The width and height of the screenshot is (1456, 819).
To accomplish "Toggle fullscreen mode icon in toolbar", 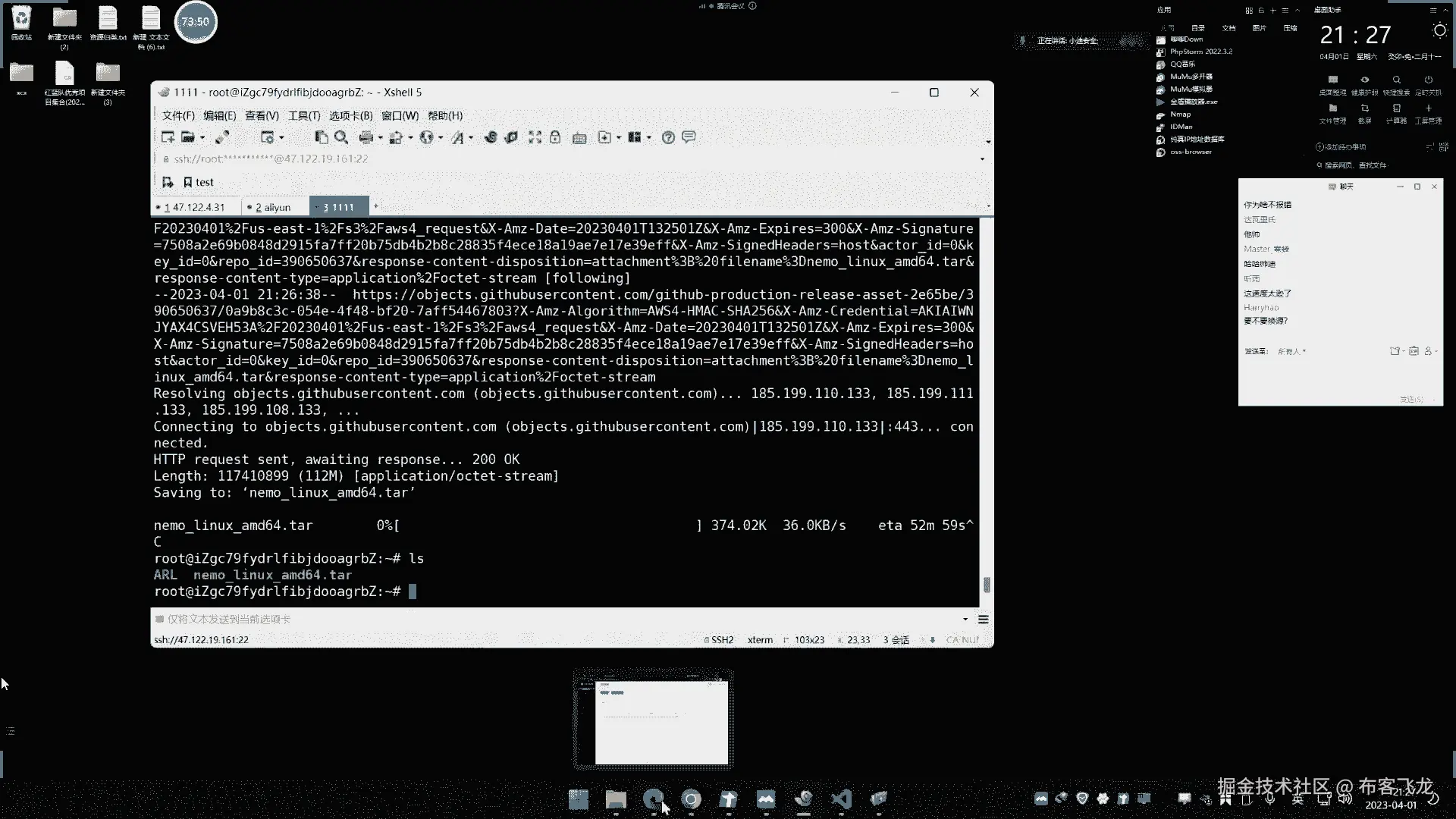I will pos(535,137).
